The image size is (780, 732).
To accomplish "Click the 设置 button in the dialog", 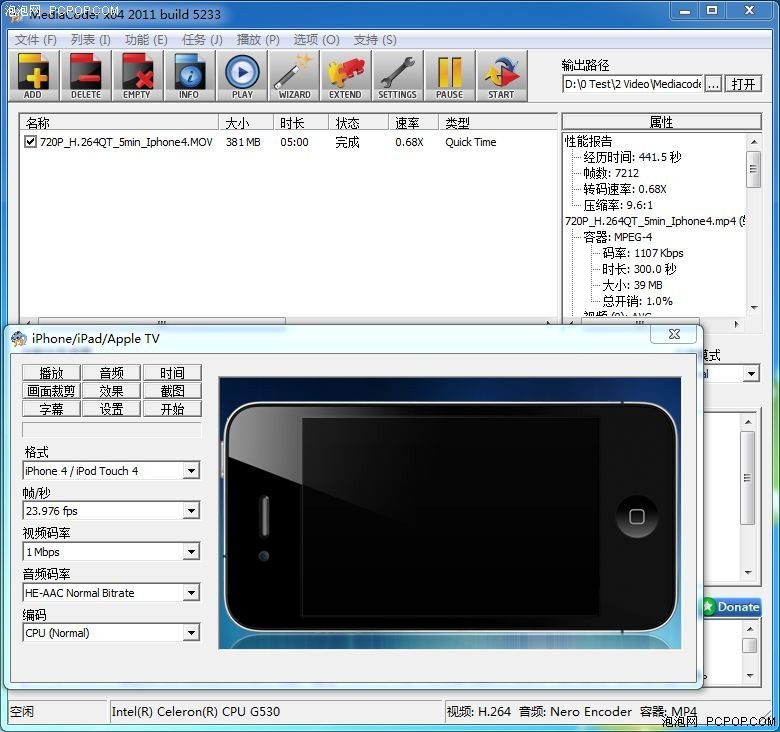I will 111,409.
